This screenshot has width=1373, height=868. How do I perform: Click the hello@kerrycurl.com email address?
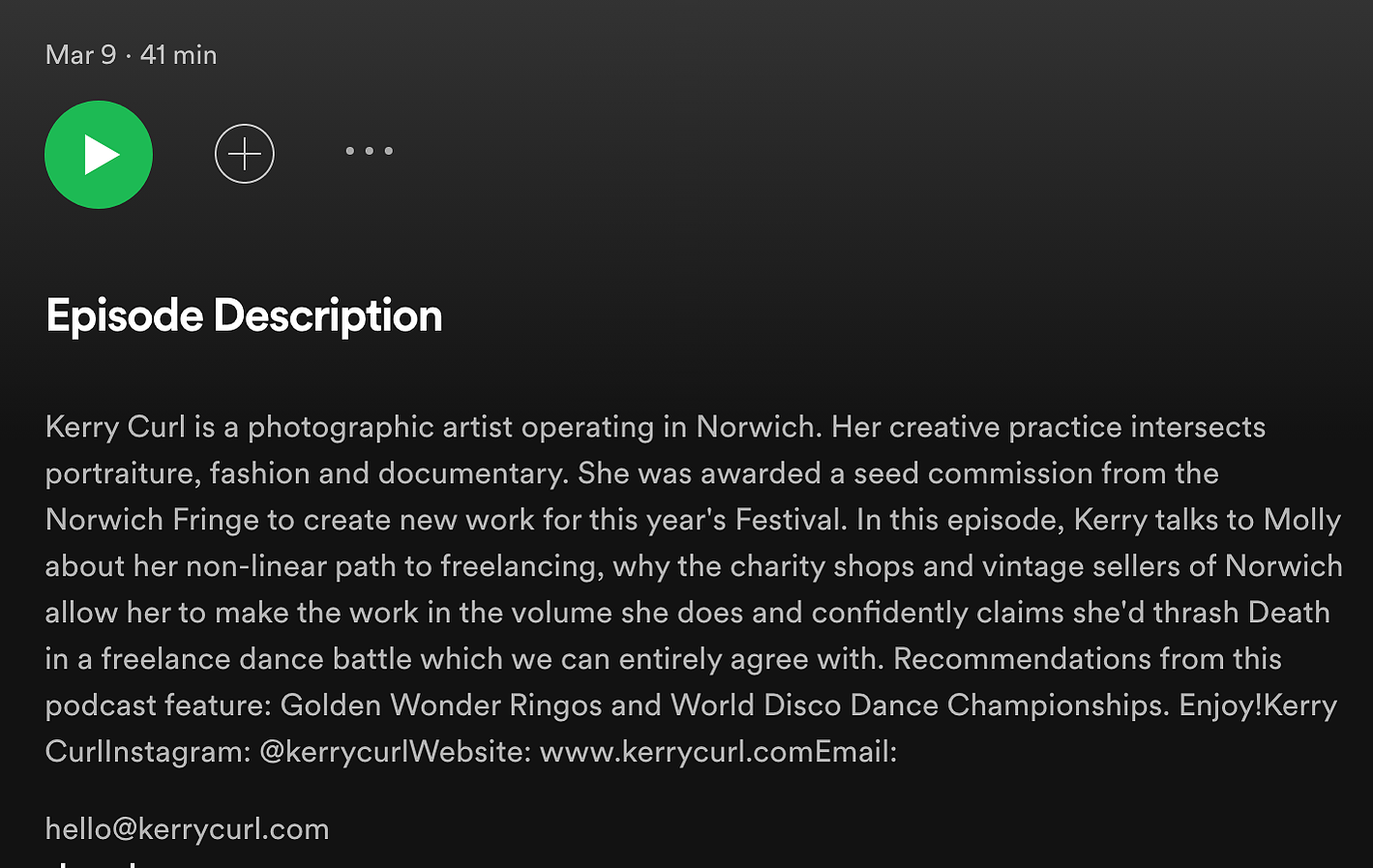[x=188, y=829]
